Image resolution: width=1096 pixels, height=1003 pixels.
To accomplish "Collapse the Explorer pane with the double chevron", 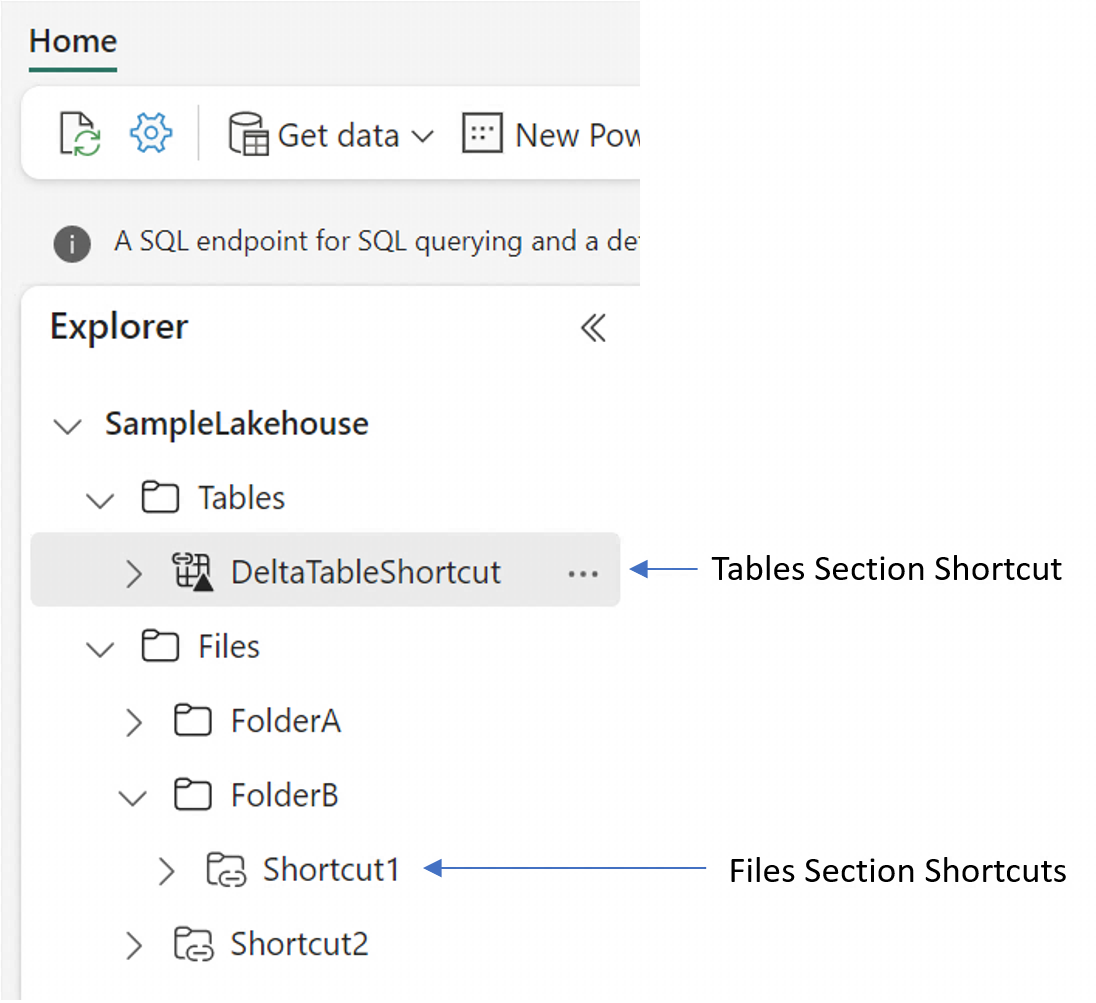I will coord(593,327).
